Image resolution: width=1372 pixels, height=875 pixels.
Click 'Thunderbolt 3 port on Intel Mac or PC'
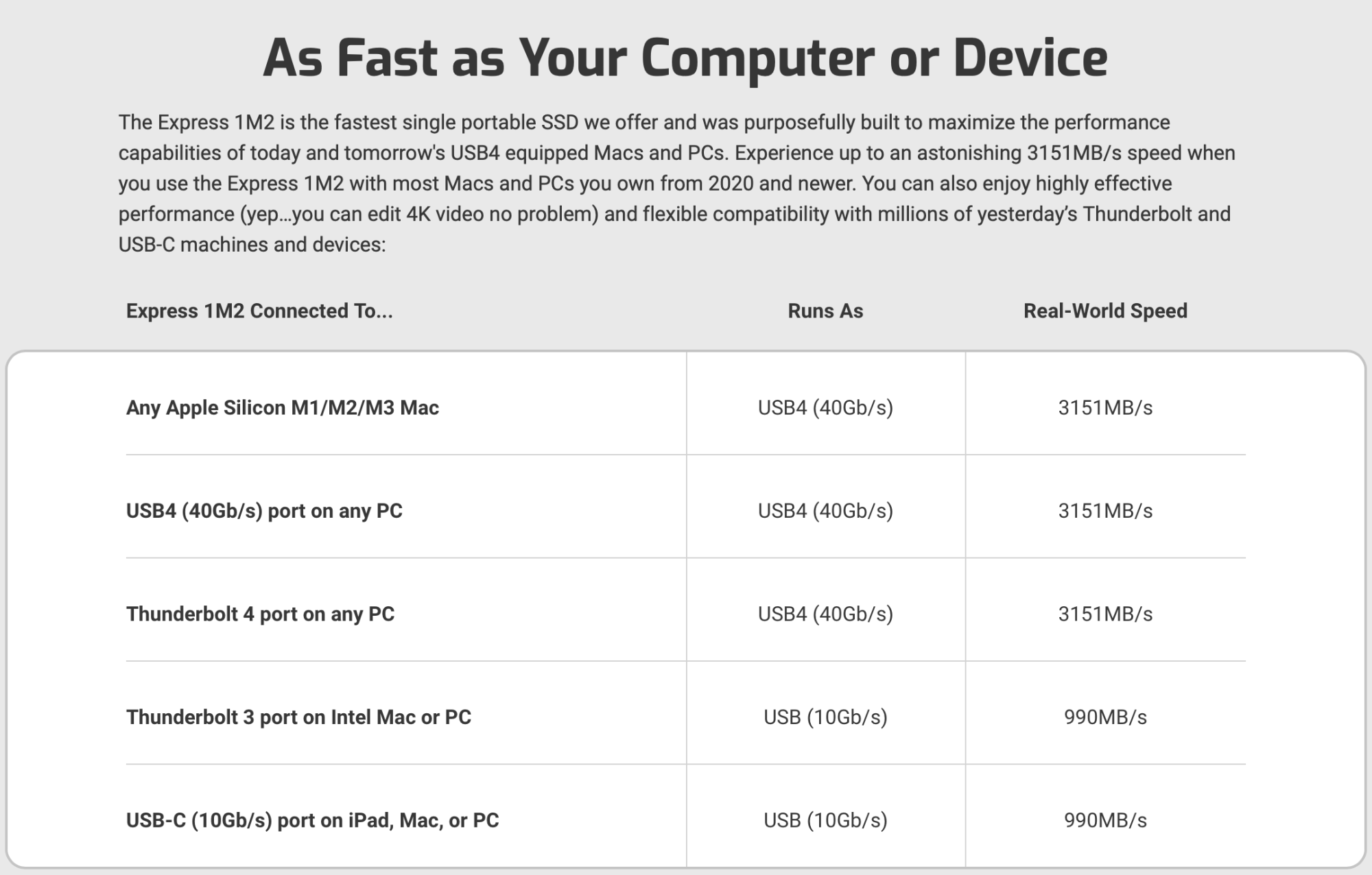(x=299, y=717)
